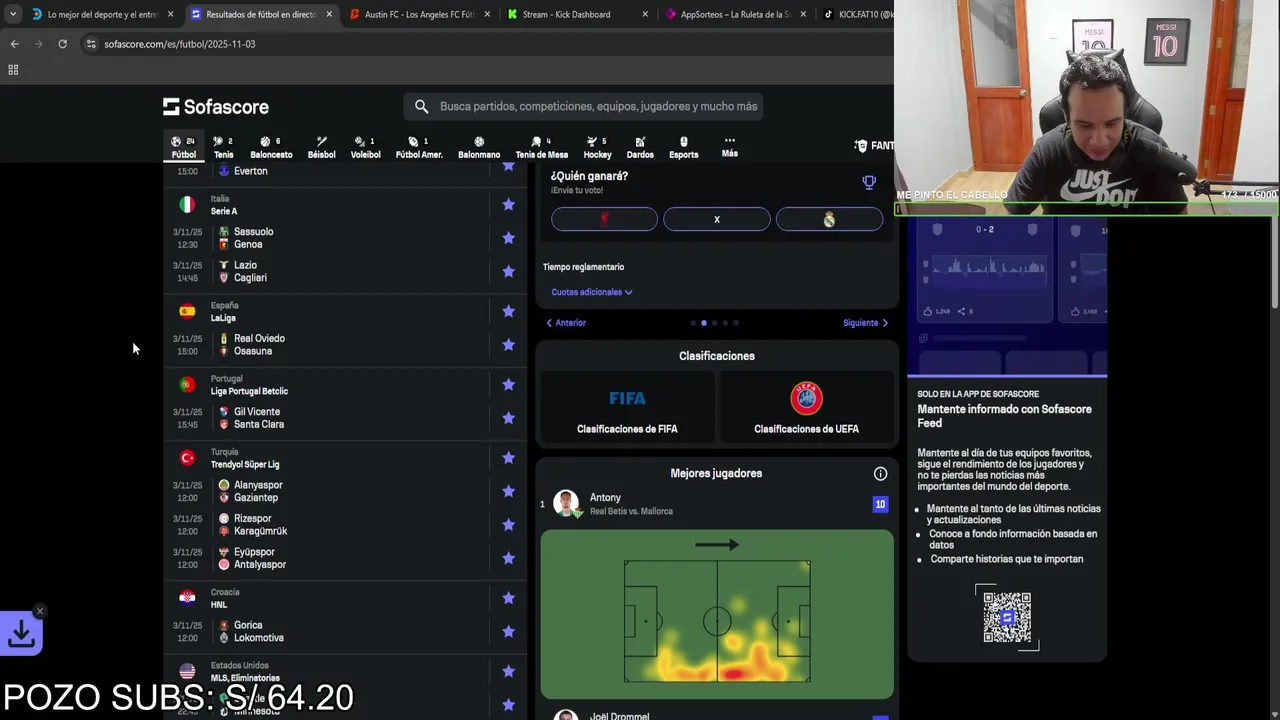Select the second carousel pagination dot

pos(703,323)
